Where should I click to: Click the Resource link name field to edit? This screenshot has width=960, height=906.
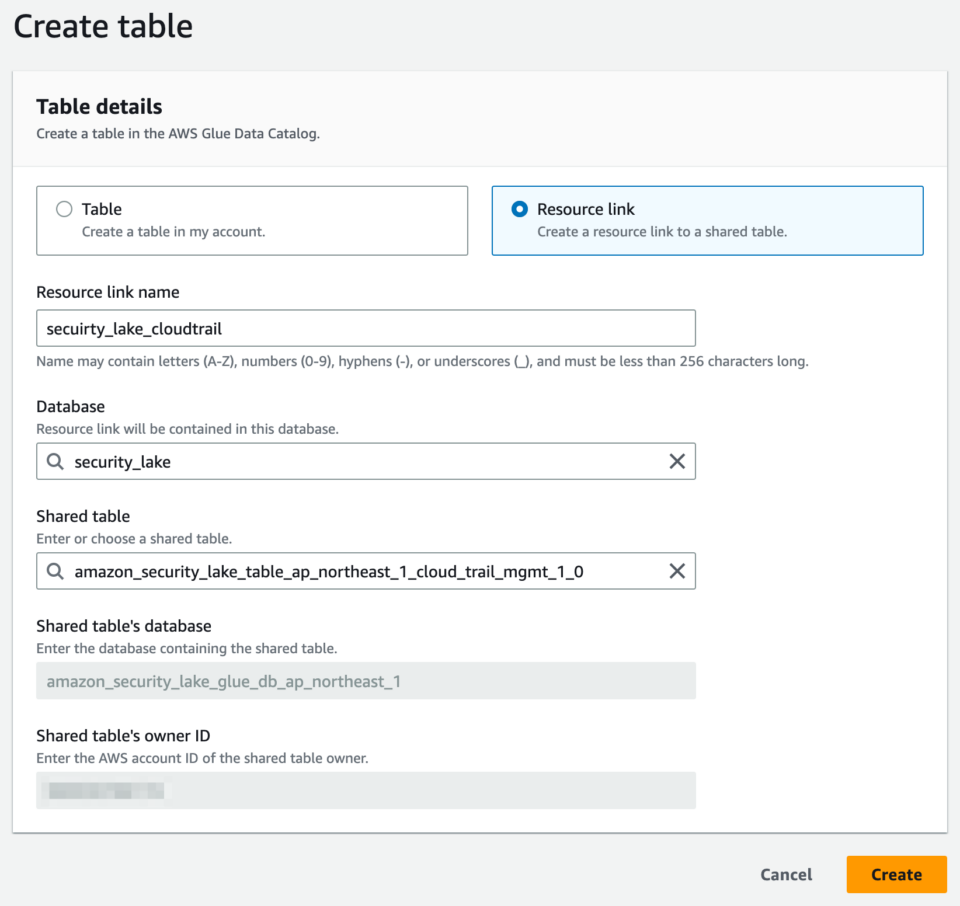point(365,327)
